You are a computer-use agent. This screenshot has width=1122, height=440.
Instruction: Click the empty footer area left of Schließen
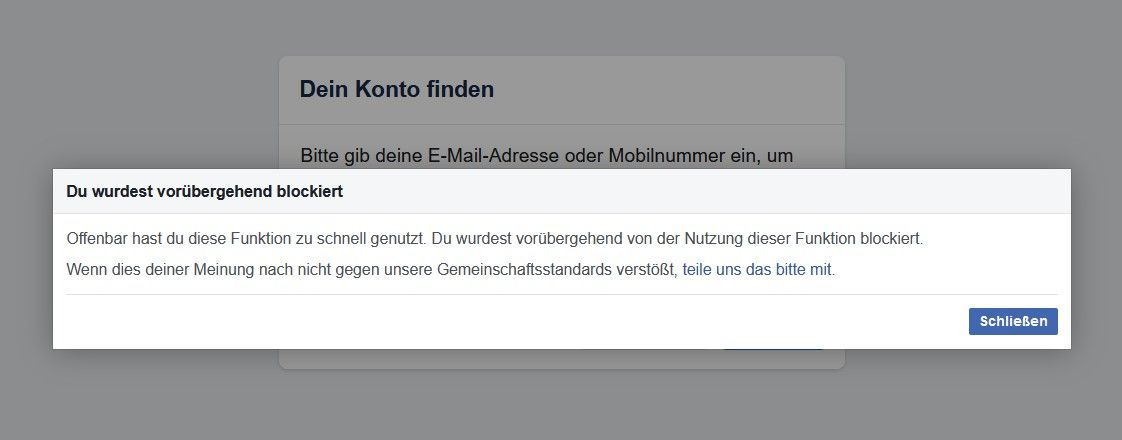click(500, 321)
